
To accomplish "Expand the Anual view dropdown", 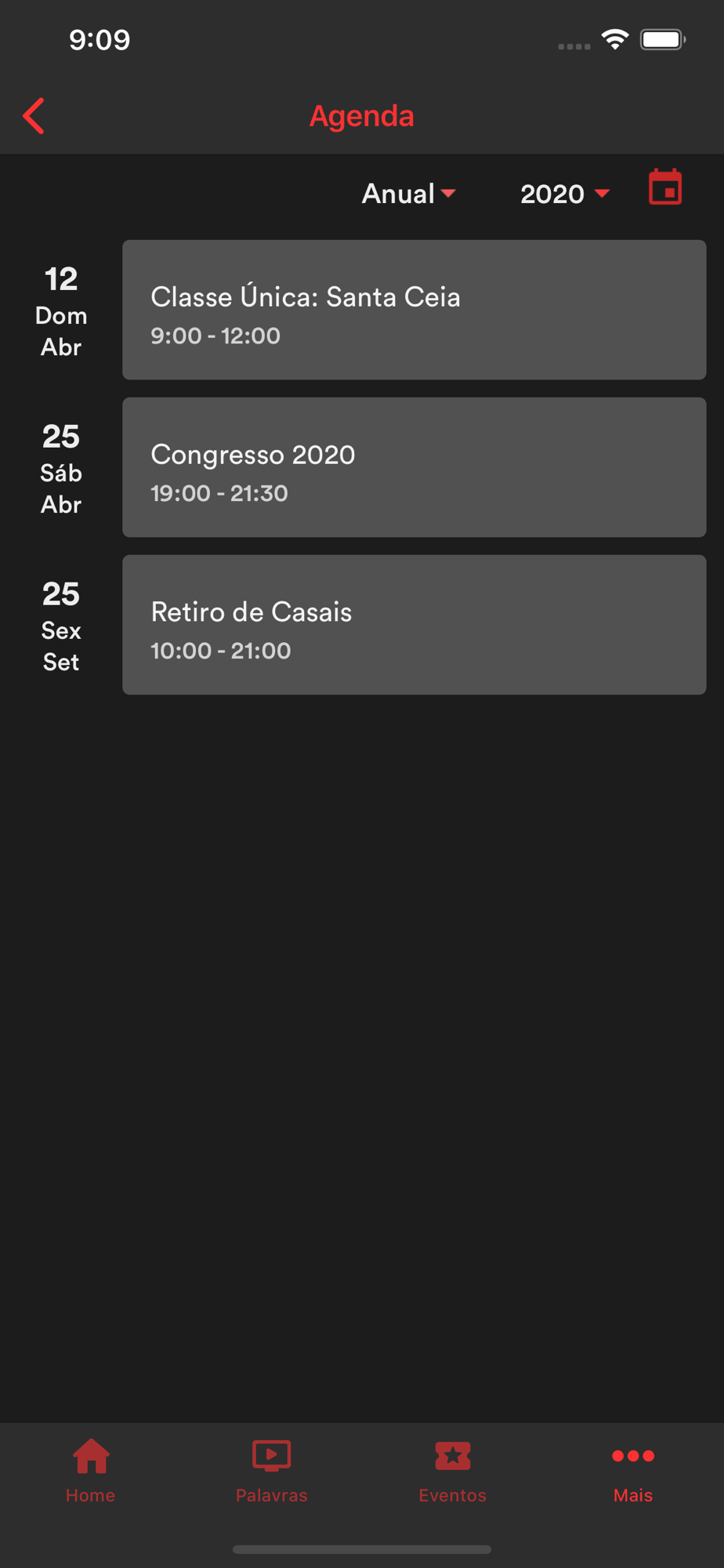I will click(x=407, y=194).
